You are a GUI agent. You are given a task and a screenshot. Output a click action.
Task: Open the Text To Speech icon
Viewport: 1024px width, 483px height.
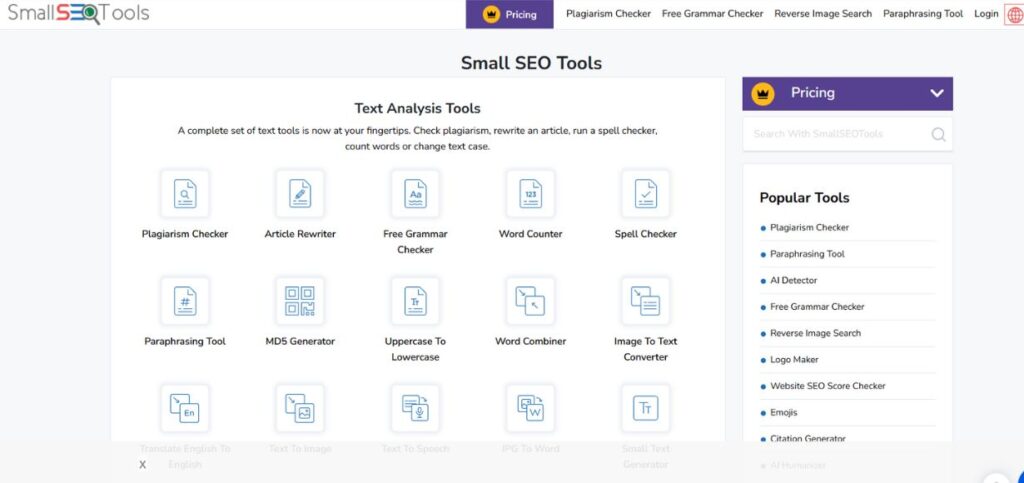tap(415, 409)
